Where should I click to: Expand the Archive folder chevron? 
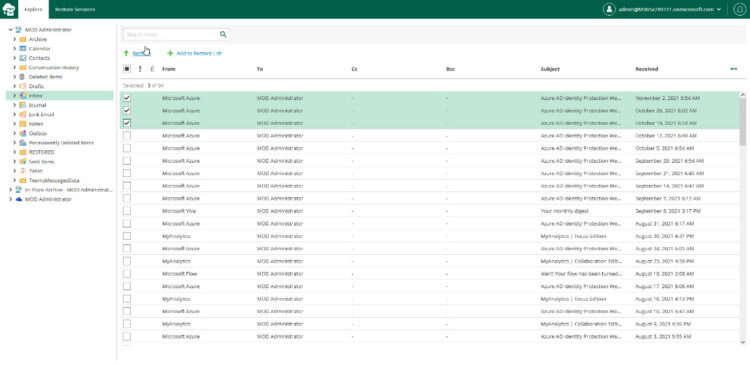coord(15,39)
